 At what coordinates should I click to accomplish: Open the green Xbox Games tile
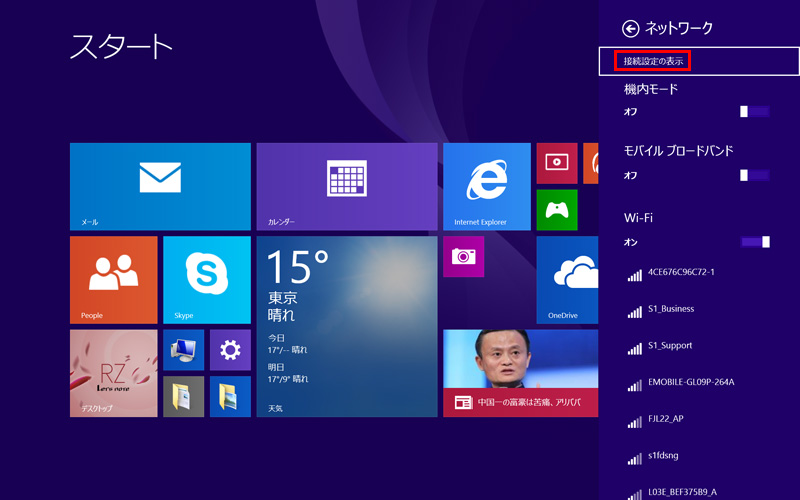pos(557,210)
